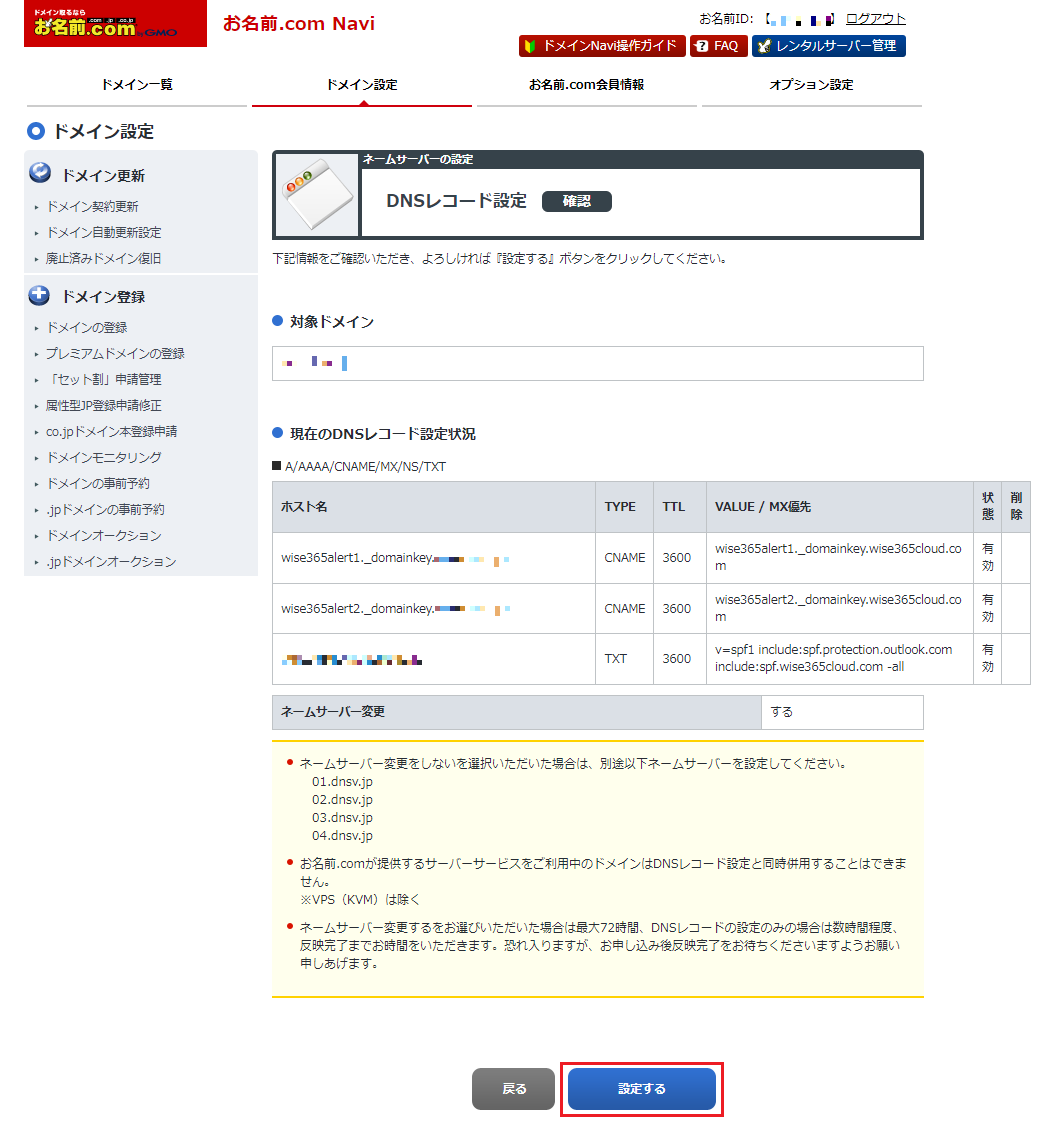Image resolution: width=1048 pixels, height=1121 pixels.
Task: Open プレミアムドメインの登録 link
Action: [x=114, y=354]
